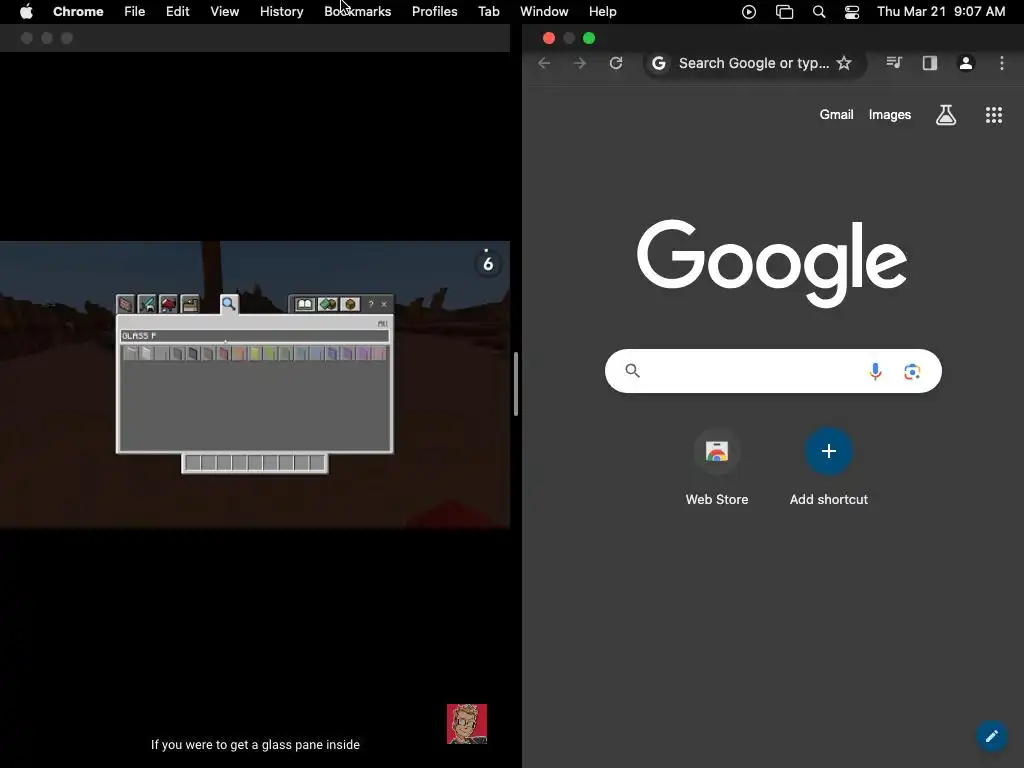The image size is (1024, 768).
Task: Select the magnifying glass search tab
Action: (229, 304)
